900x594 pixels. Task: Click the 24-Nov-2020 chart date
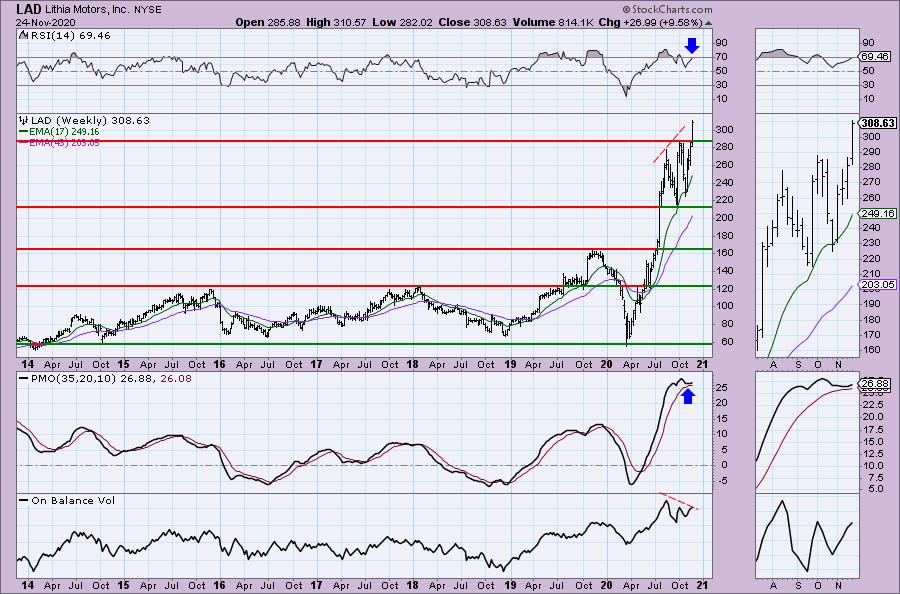[x=46, y=22]
